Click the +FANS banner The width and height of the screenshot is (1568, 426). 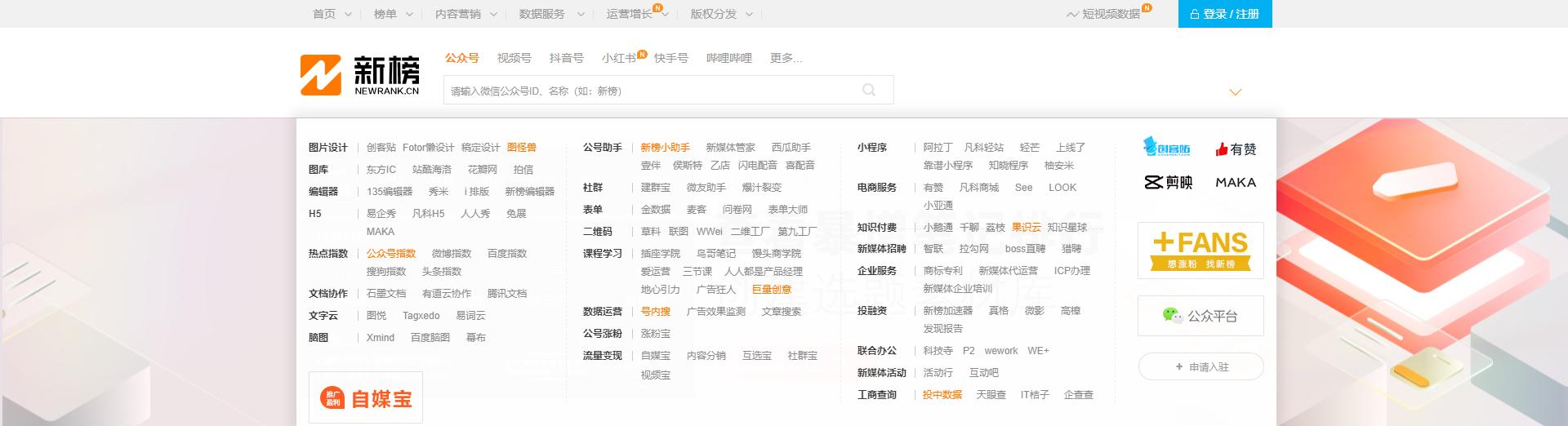pos(1200,251)
